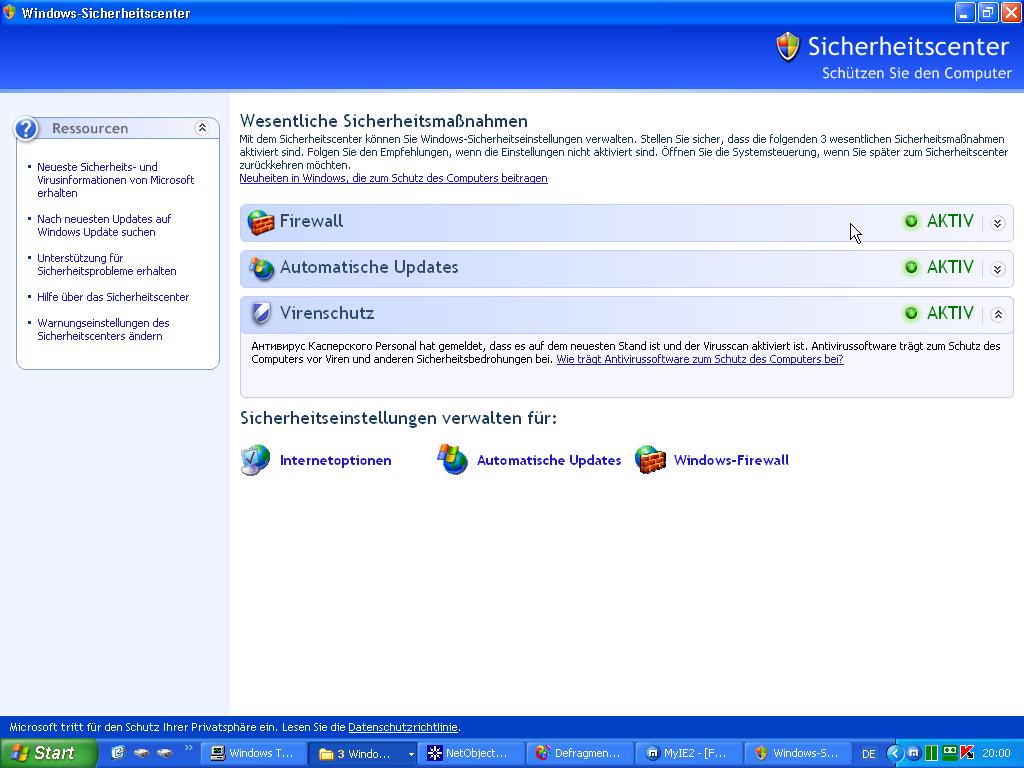The image size is (1024, 768).
Task: Restore down the Sicherheitscenter window
Action: [988, 12]
